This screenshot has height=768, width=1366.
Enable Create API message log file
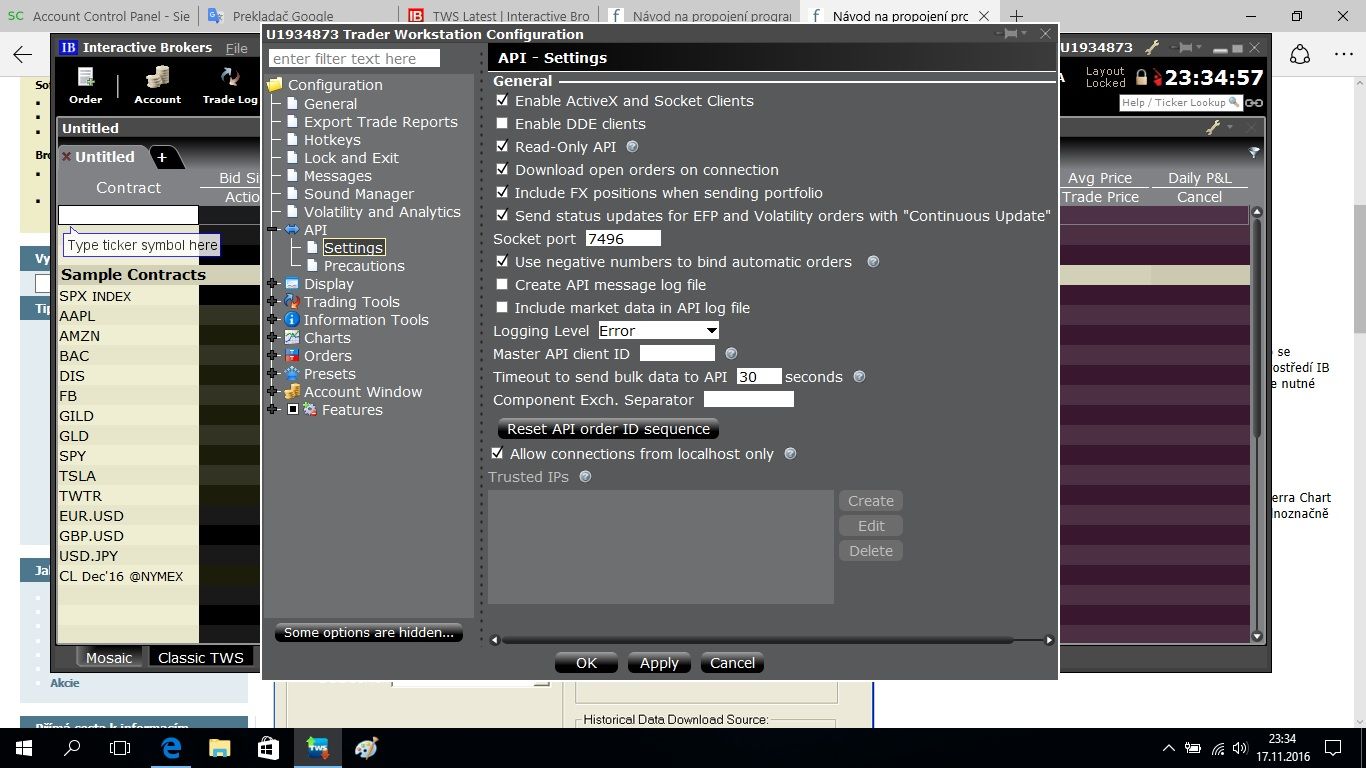coord(502,285)
